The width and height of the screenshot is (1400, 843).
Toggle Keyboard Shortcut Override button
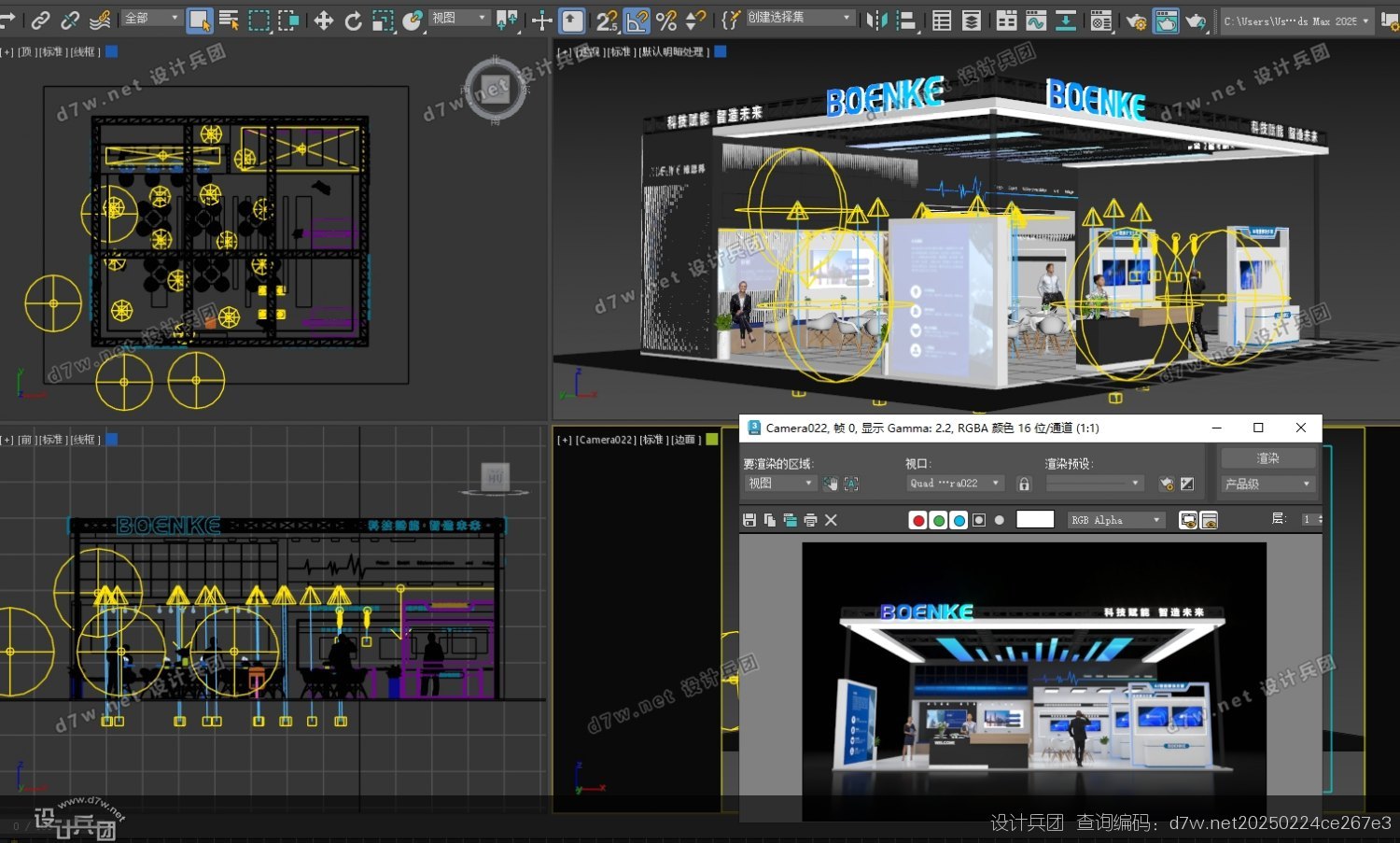[572, 20]
